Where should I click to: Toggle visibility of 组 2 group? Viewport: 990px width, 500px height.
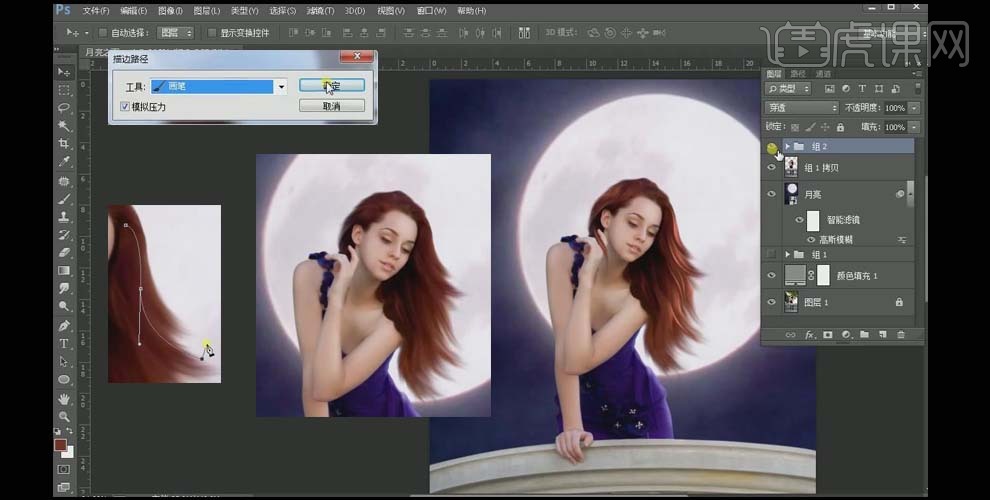click(x=772, y=147)
